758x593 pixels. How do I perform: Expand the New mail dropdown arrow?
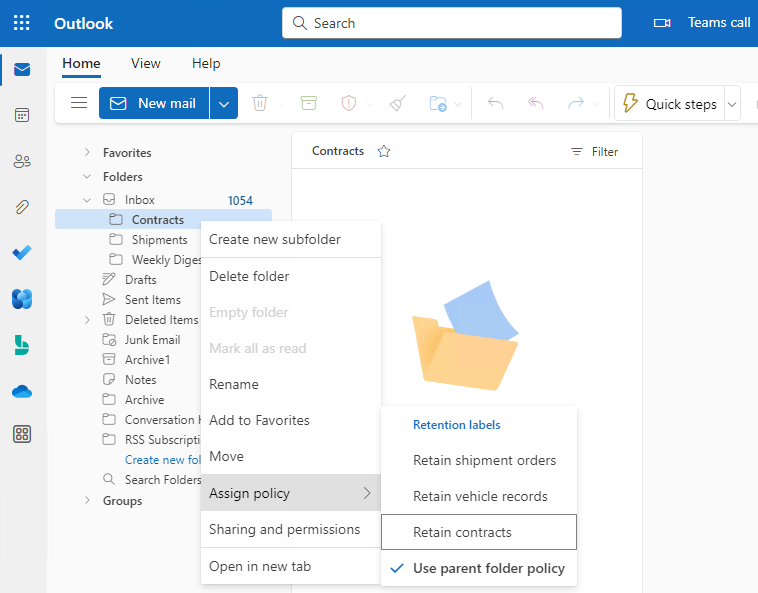click(x=224, y=103)
